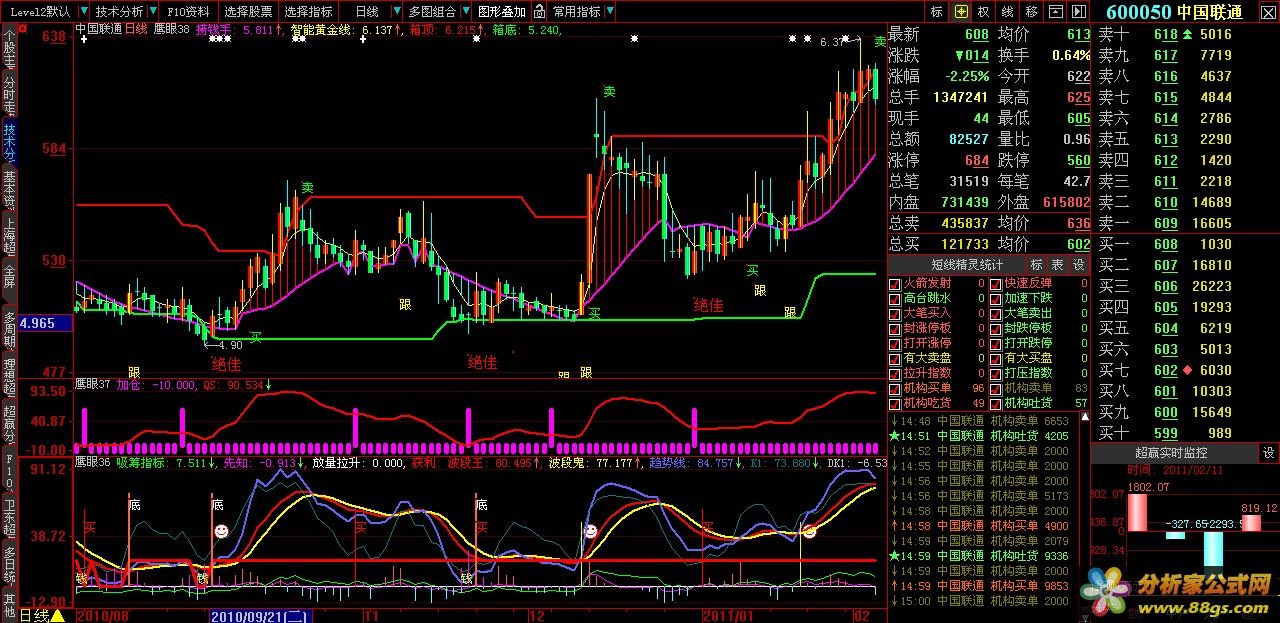Select the 技术分 sidebar tab
Image resolution: width=1280 pixels, height=623 pixels.
pyautogui.click(x=9, y=141)
